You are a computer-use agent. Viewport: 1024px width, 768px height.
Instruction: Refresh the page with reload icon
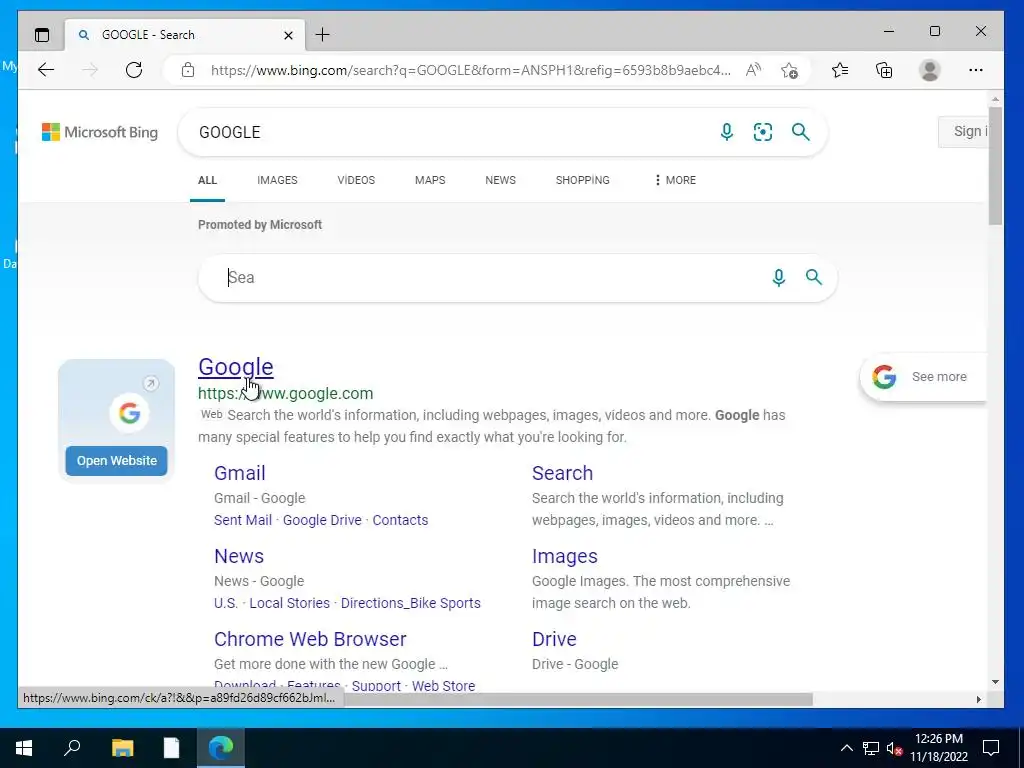pos(134,70)
